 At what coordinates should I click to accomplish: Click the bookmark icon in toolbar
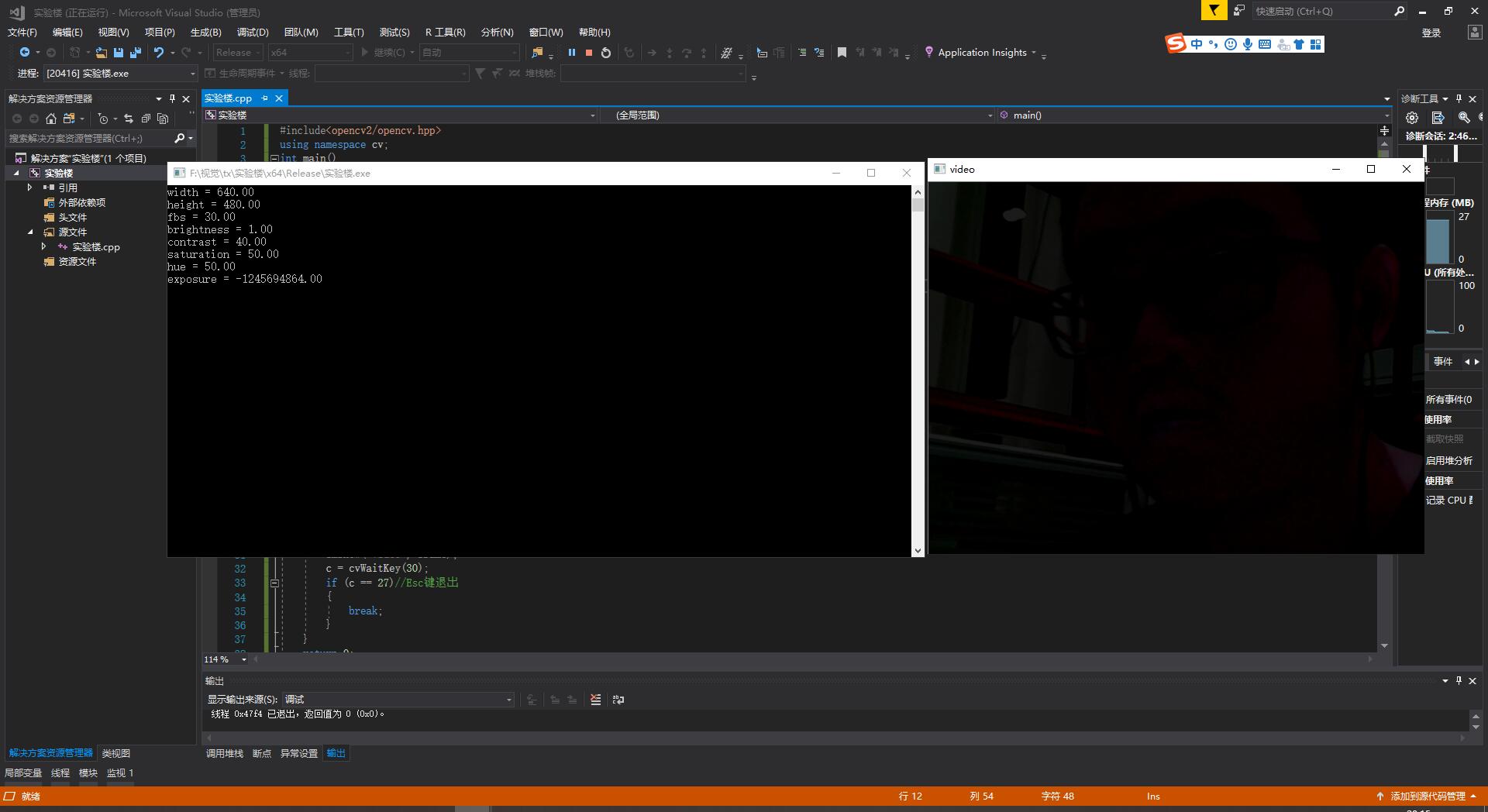click(842, 53)
